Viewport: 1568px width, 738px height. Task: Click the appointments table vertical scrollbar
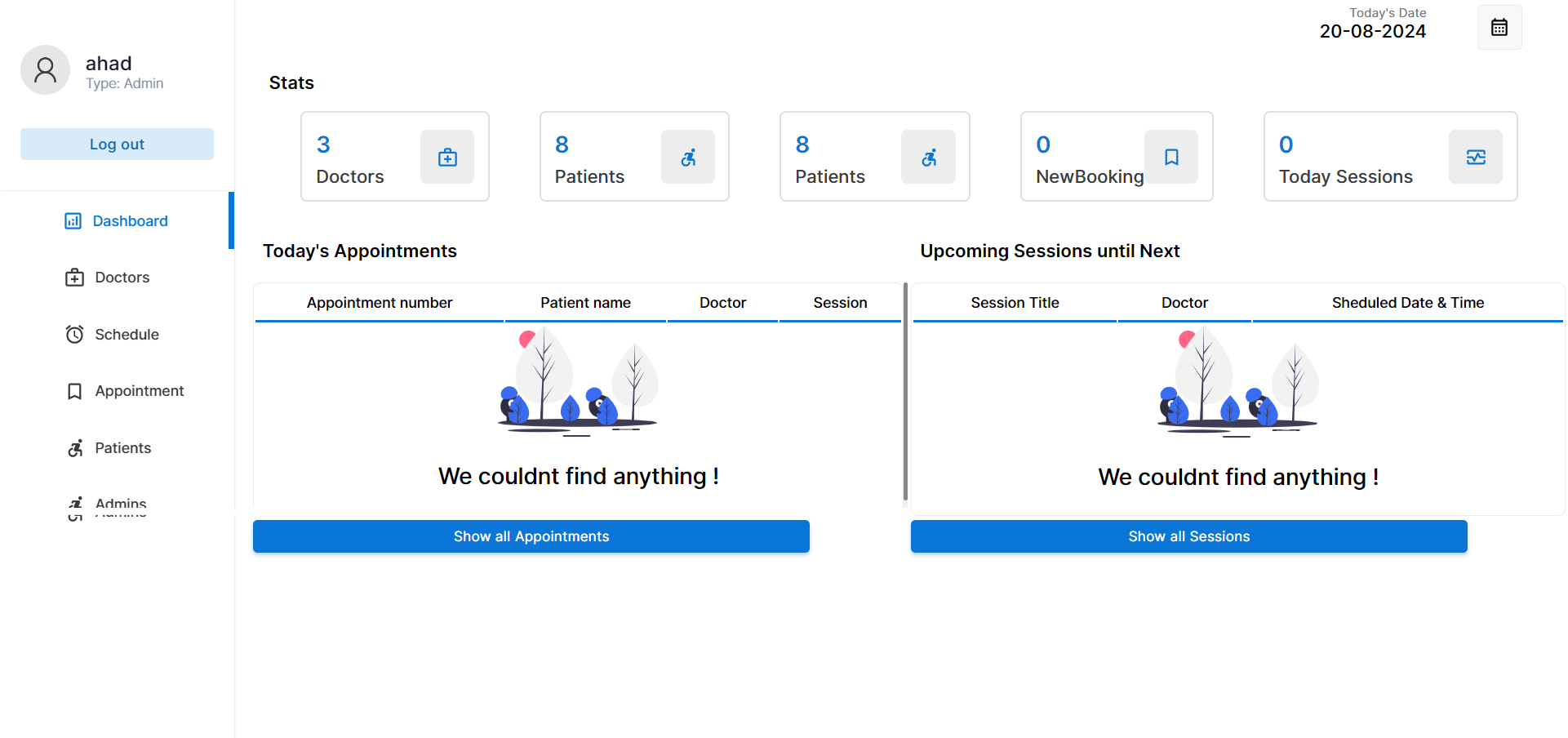[x=905, y=392]
